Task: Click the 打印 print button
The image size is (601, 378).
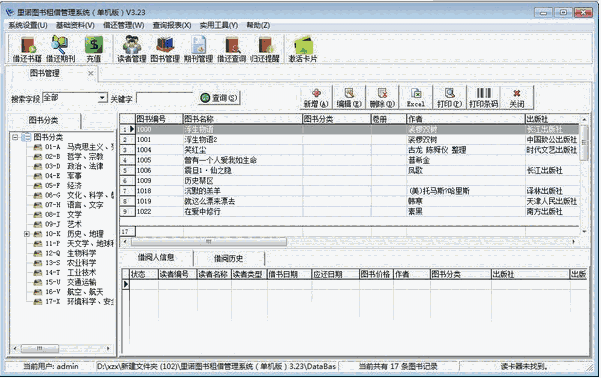Action: (449, 98)
